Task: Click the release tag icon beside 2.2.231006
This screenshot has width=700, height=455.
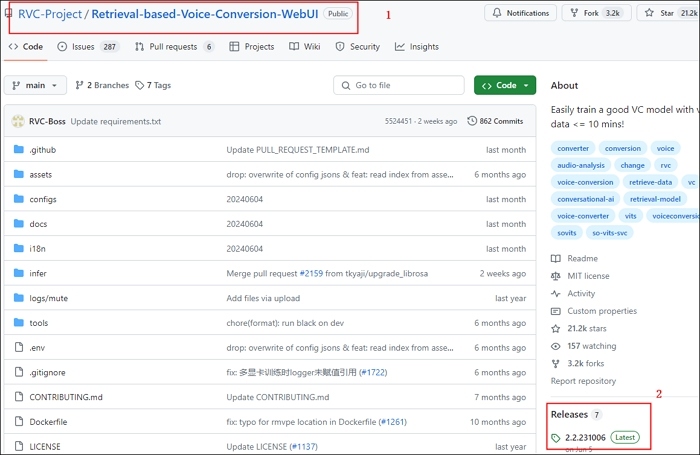Action: 557,438
